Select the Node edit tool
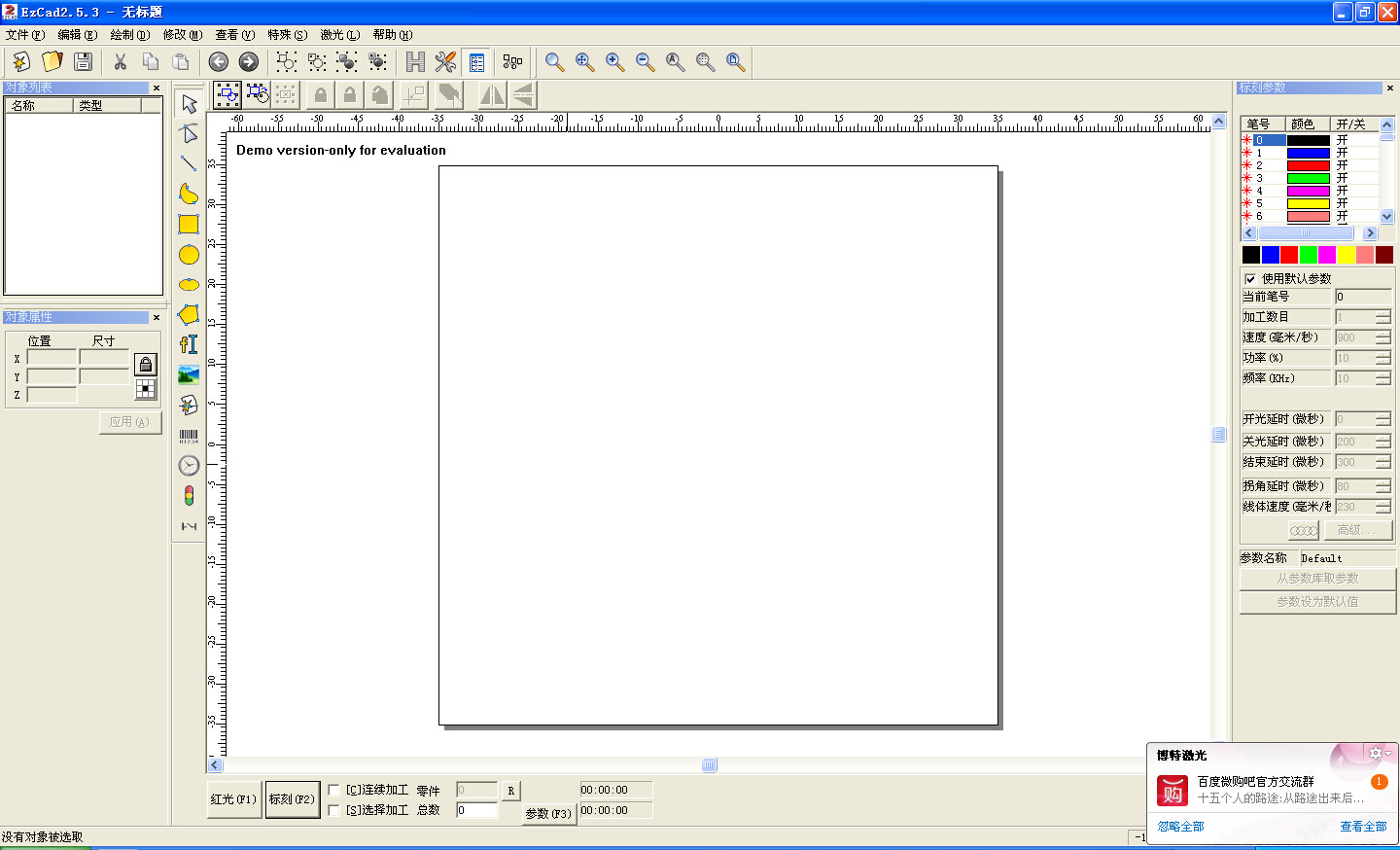The height and width of the screenshot is (850, 1400). point(190,133)
